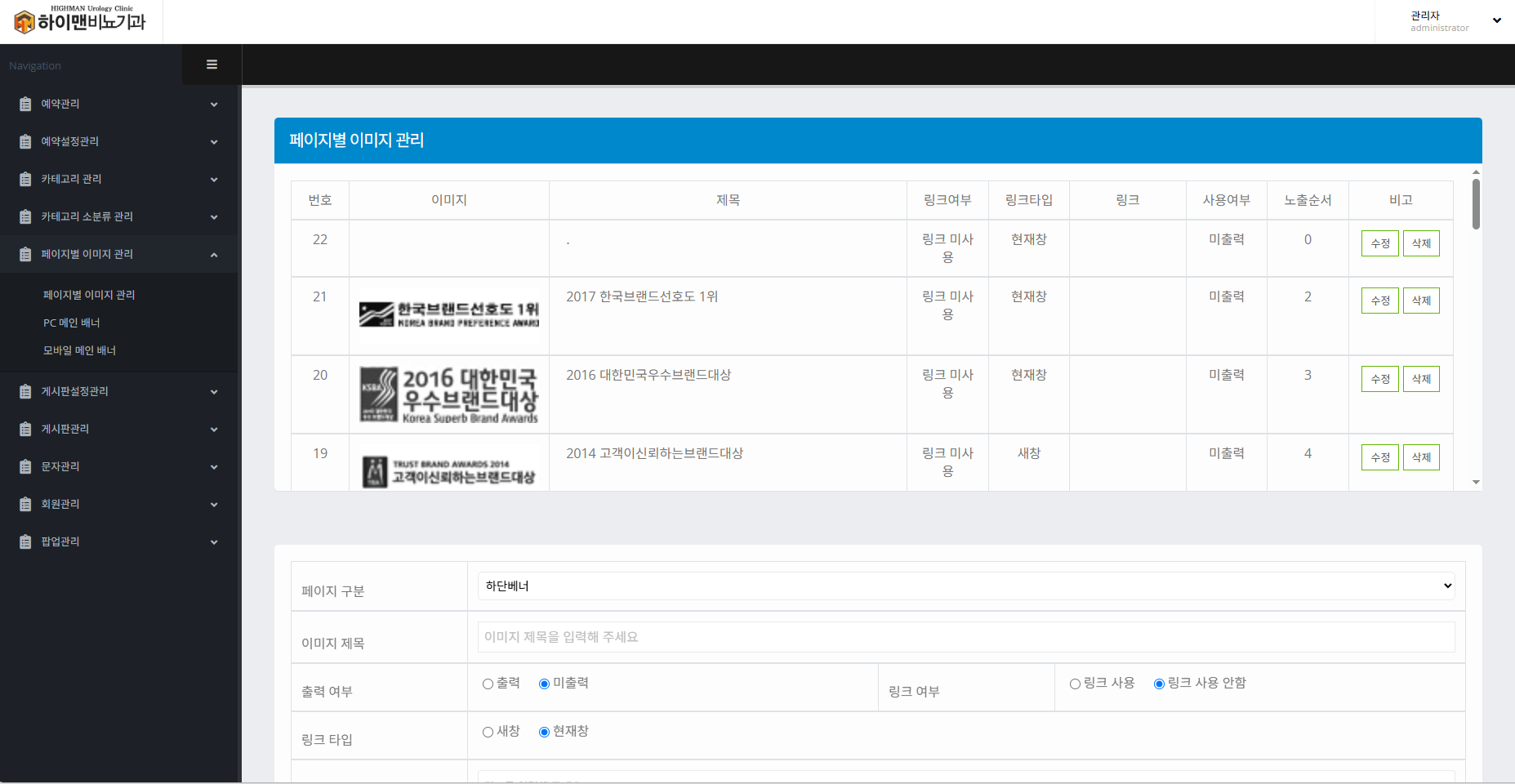
Task: Expand the 회원관리 menu chevron
Action: coord(214,505)
